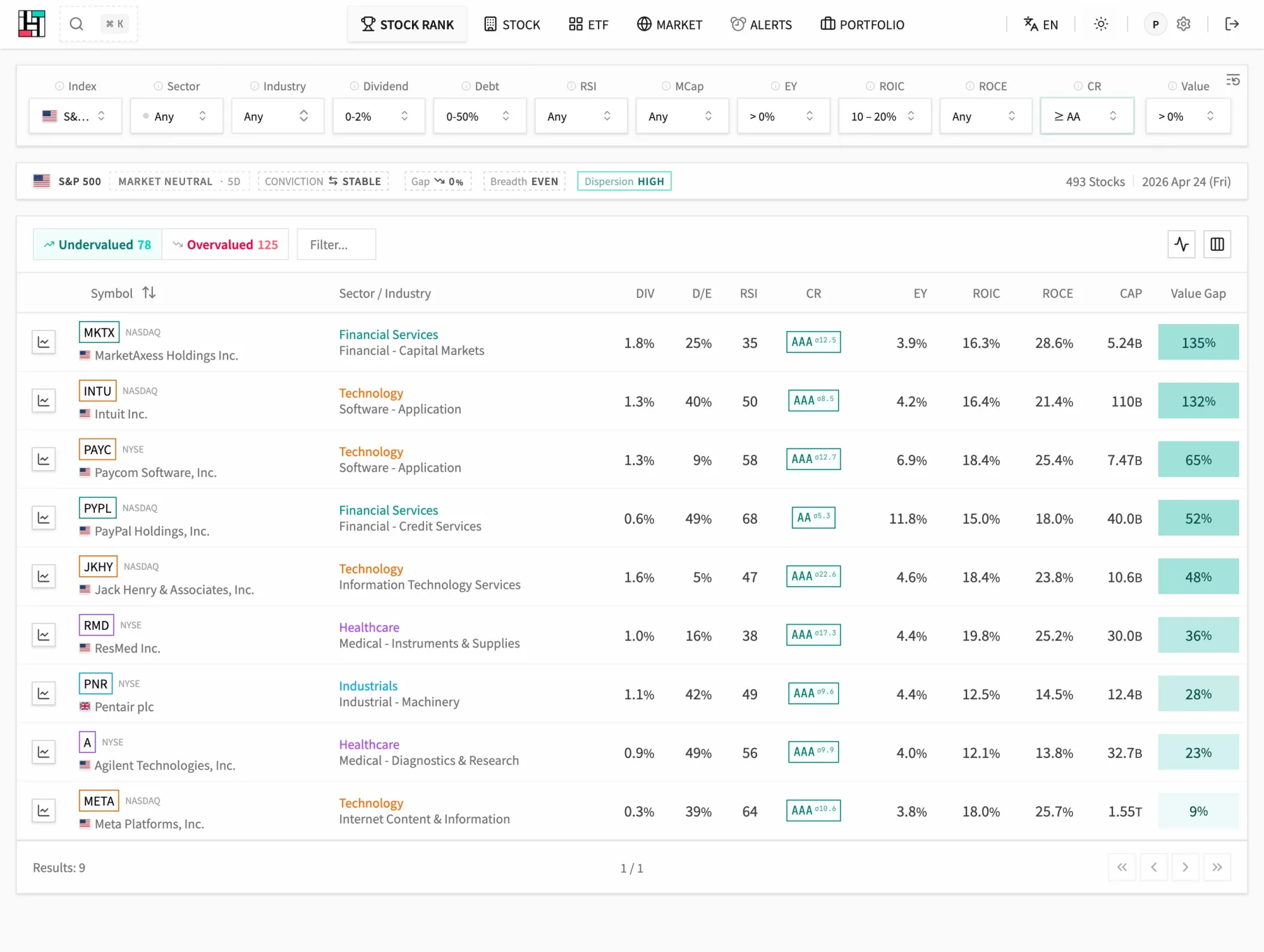Image resolution: width=1264 pixels, height=952 pixels.
Task: Open the ALERTS tab
Action: pyautogui.click(x=761, y=25)
